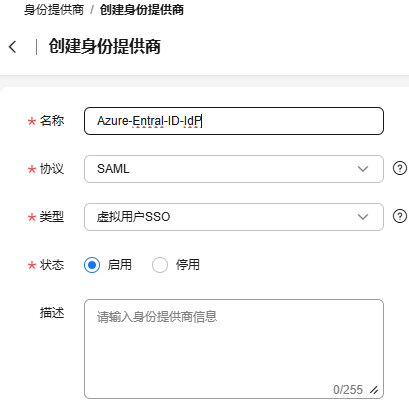Go back using the left arrow icon
The image size is (409, 411).
tap(13, 47)
